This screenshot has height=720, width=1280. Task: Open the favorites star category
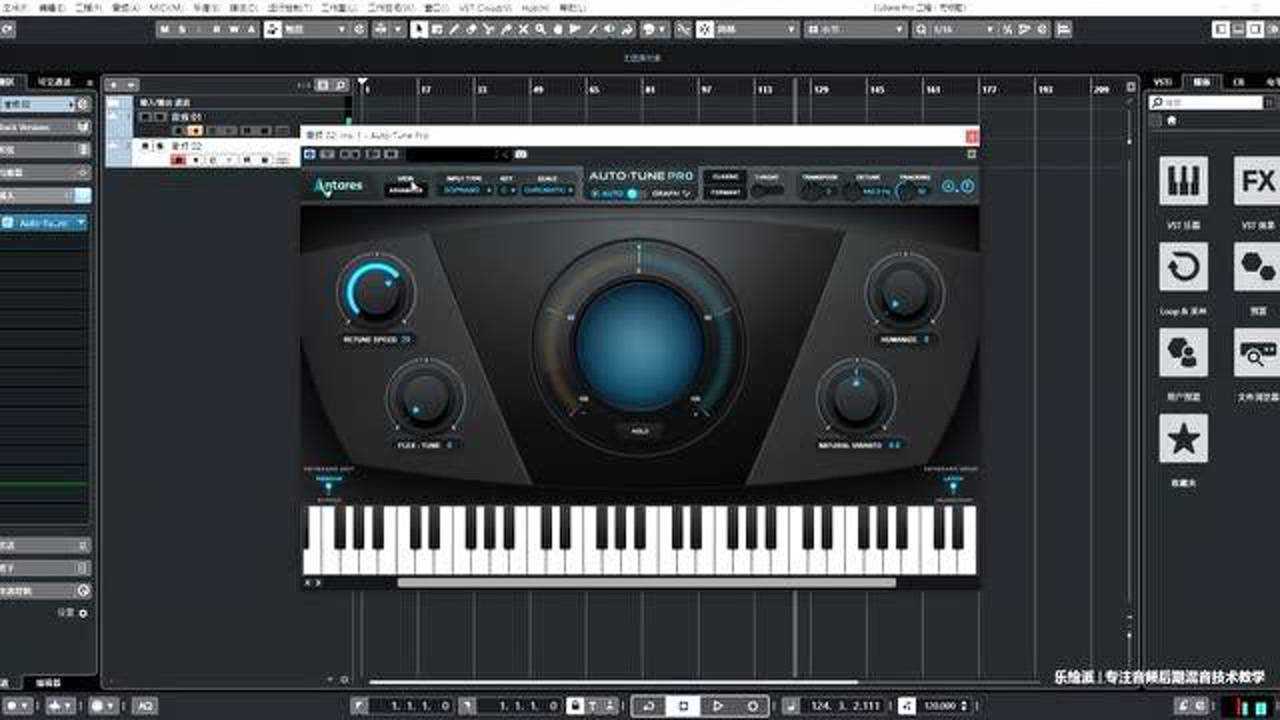[1183, 438]
